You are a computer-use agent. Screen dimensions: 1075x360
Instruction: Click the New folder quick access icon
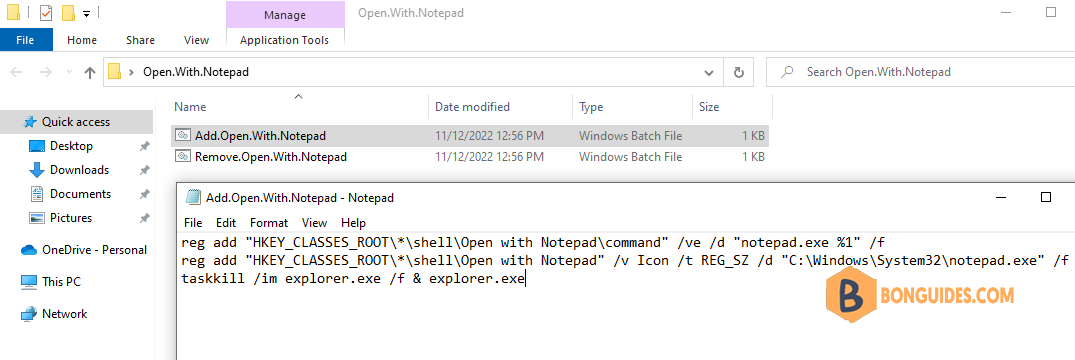68,13
